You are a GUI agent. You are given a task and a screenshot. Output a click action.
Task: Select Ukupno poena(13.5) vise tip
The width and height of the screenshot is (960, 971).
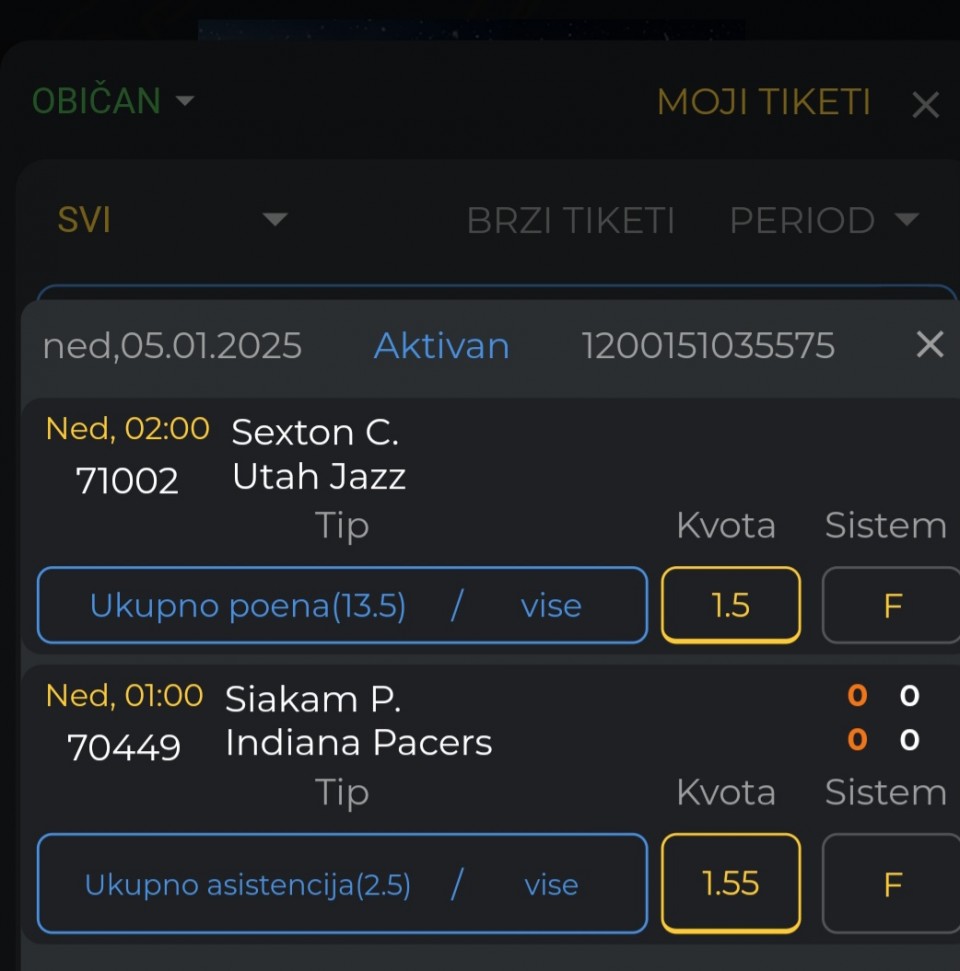342,605
